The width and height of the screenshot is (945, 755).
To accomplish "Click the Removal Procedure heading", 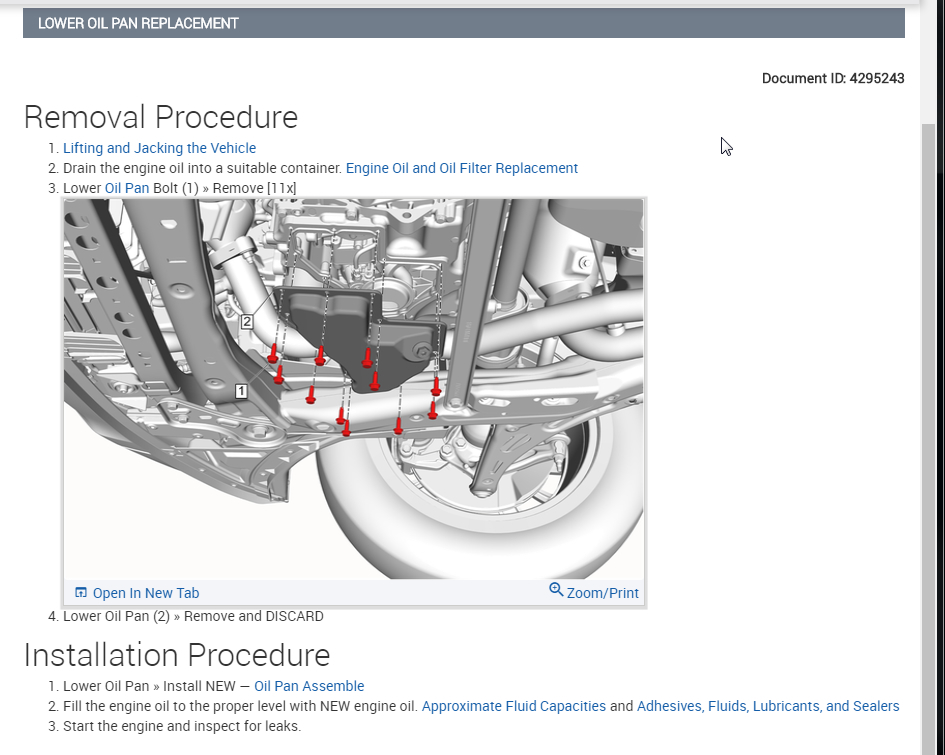I will (x=161, y=117).
